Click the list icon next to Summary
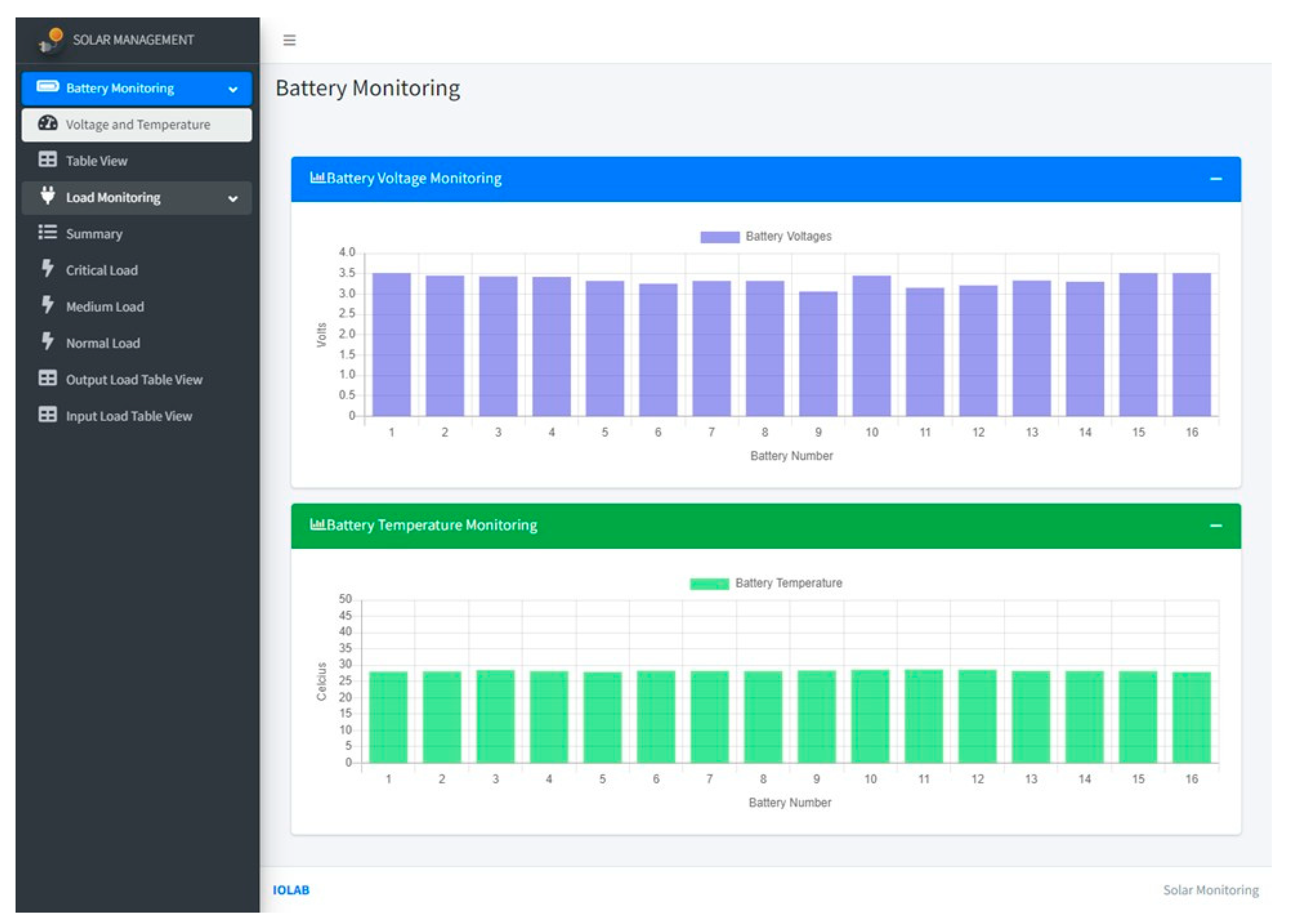Image resolution: width=1290 pixels, height=924 pixels. 48,232
